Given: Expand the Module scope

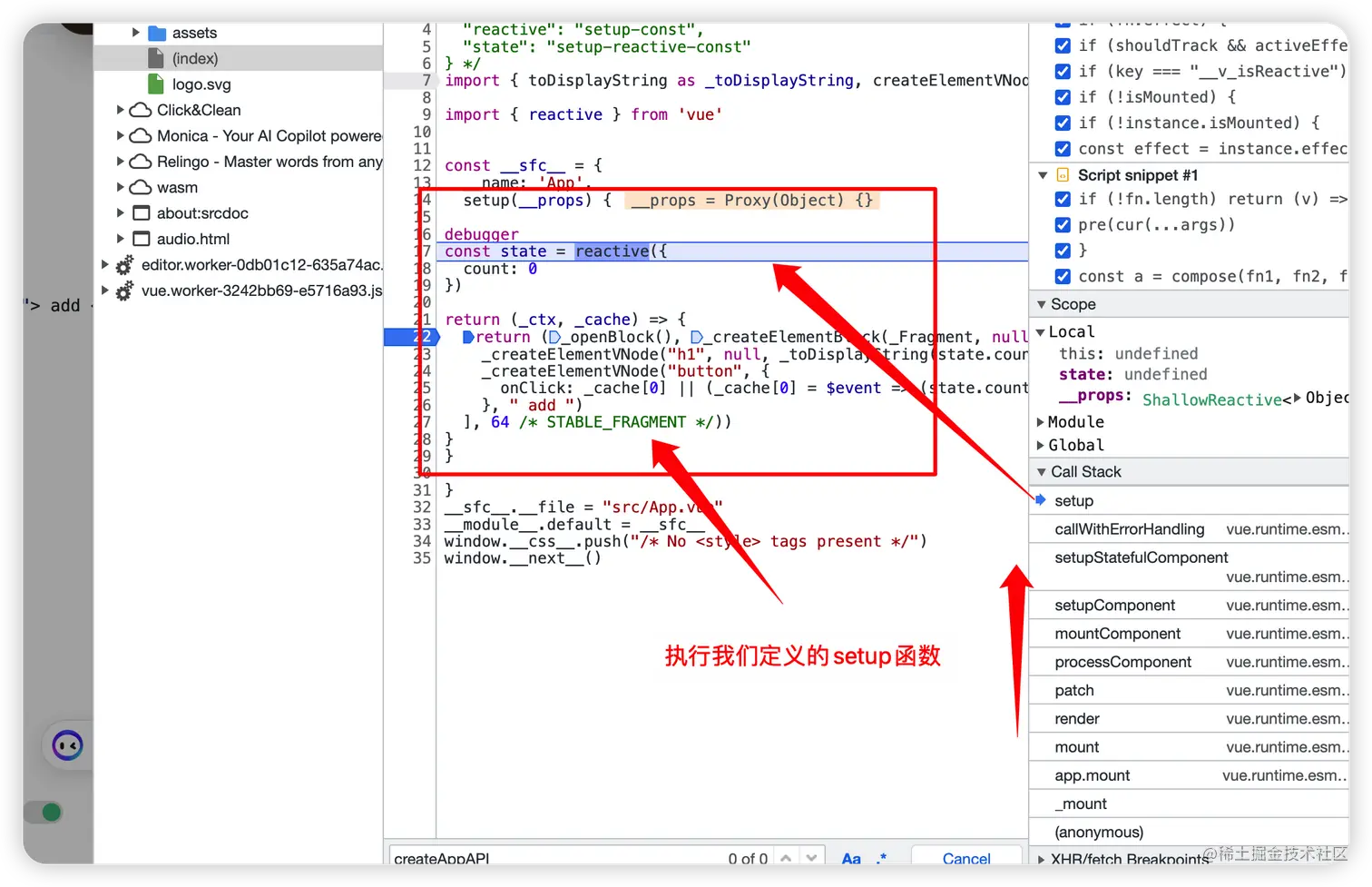Looking at the screenshot, I should coord(1041,422).
